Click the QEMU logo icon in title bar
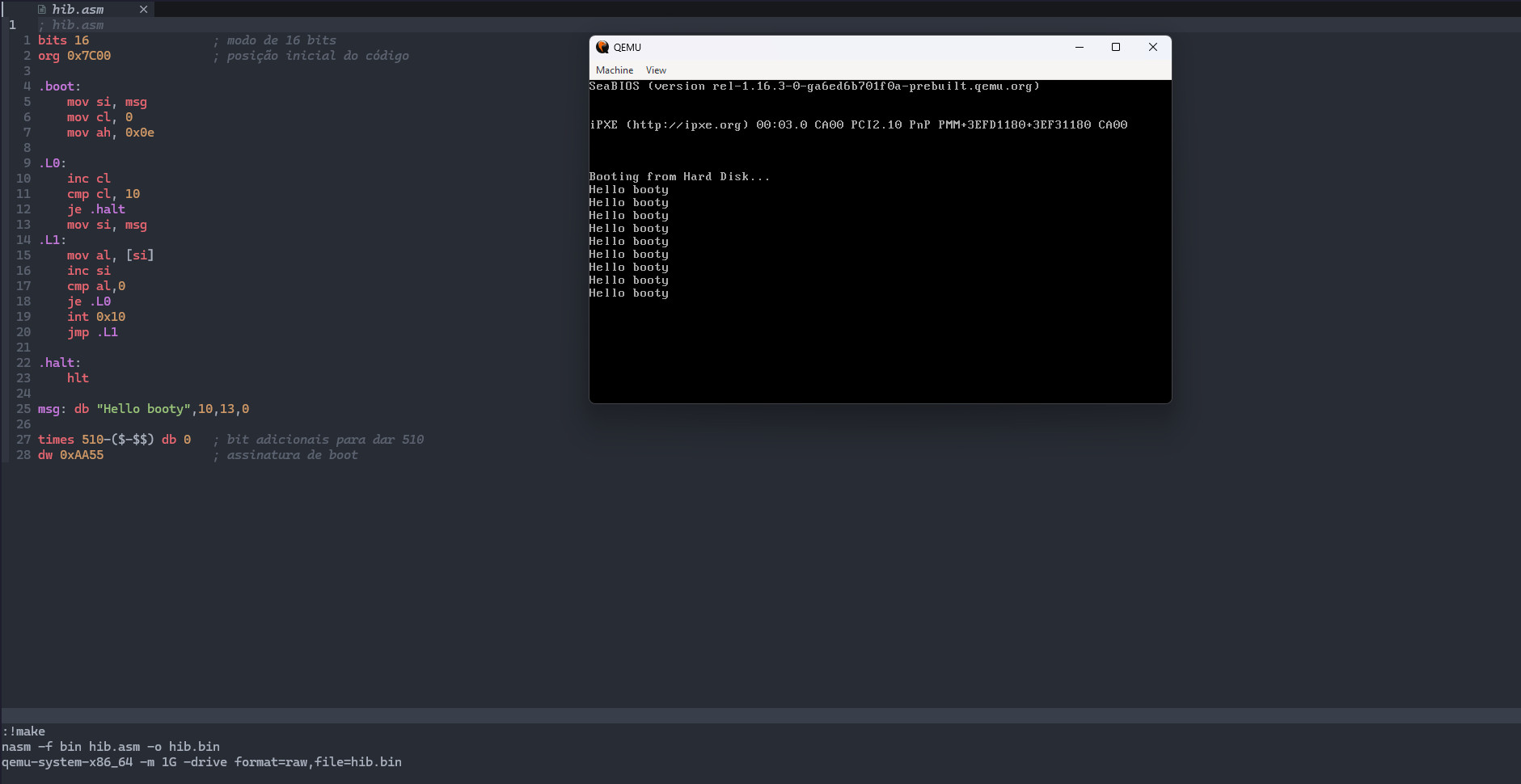 [x=602, y=47]
